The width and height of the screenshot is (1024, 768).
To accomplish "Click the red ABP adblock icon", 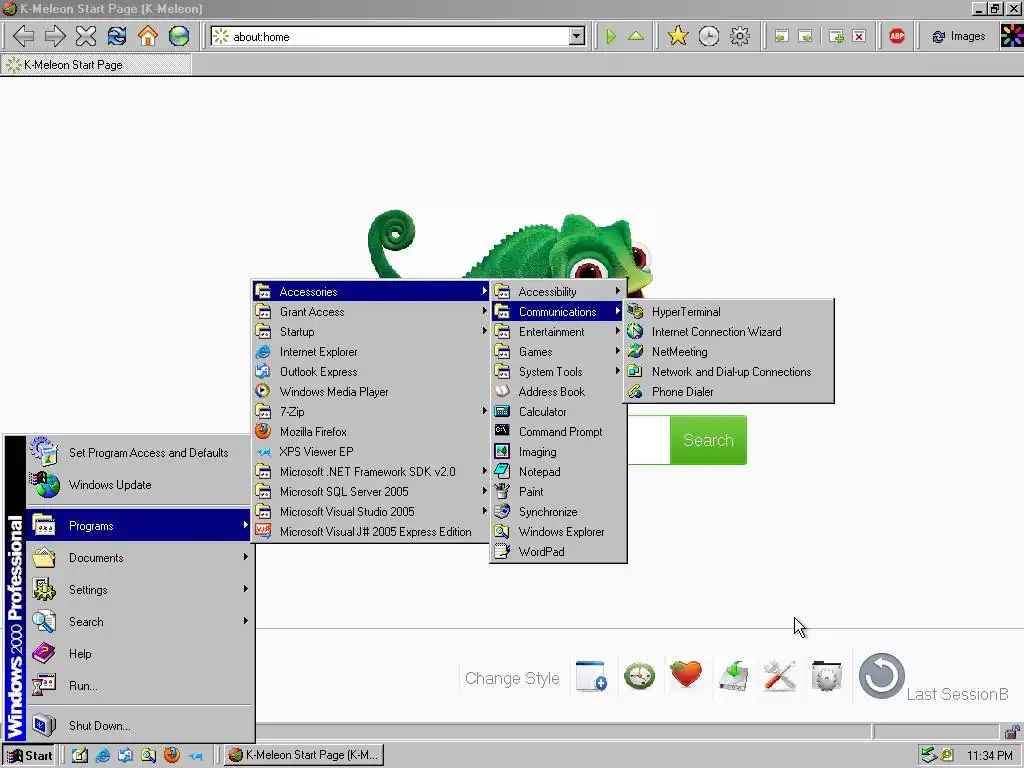I will [x=897, y=36].
